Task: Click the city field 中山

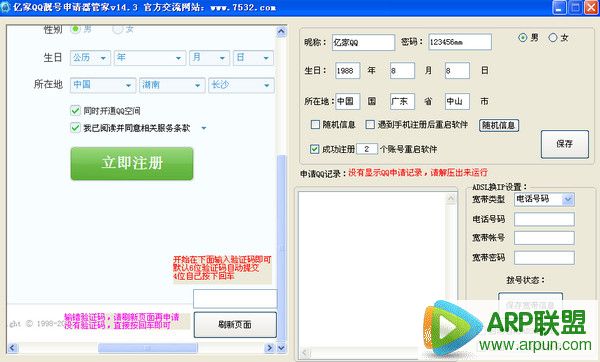Action: click(x=457, y=101)
